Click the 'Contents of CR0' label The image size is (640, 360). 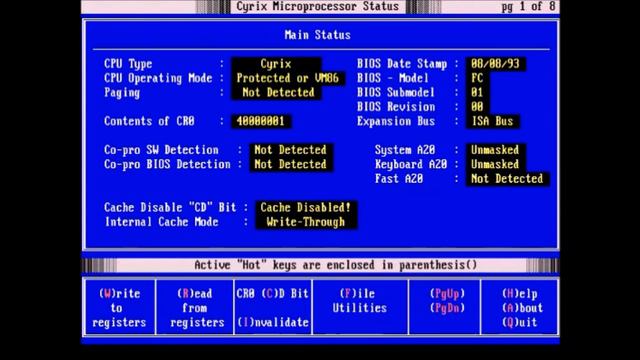coord(149,121)
